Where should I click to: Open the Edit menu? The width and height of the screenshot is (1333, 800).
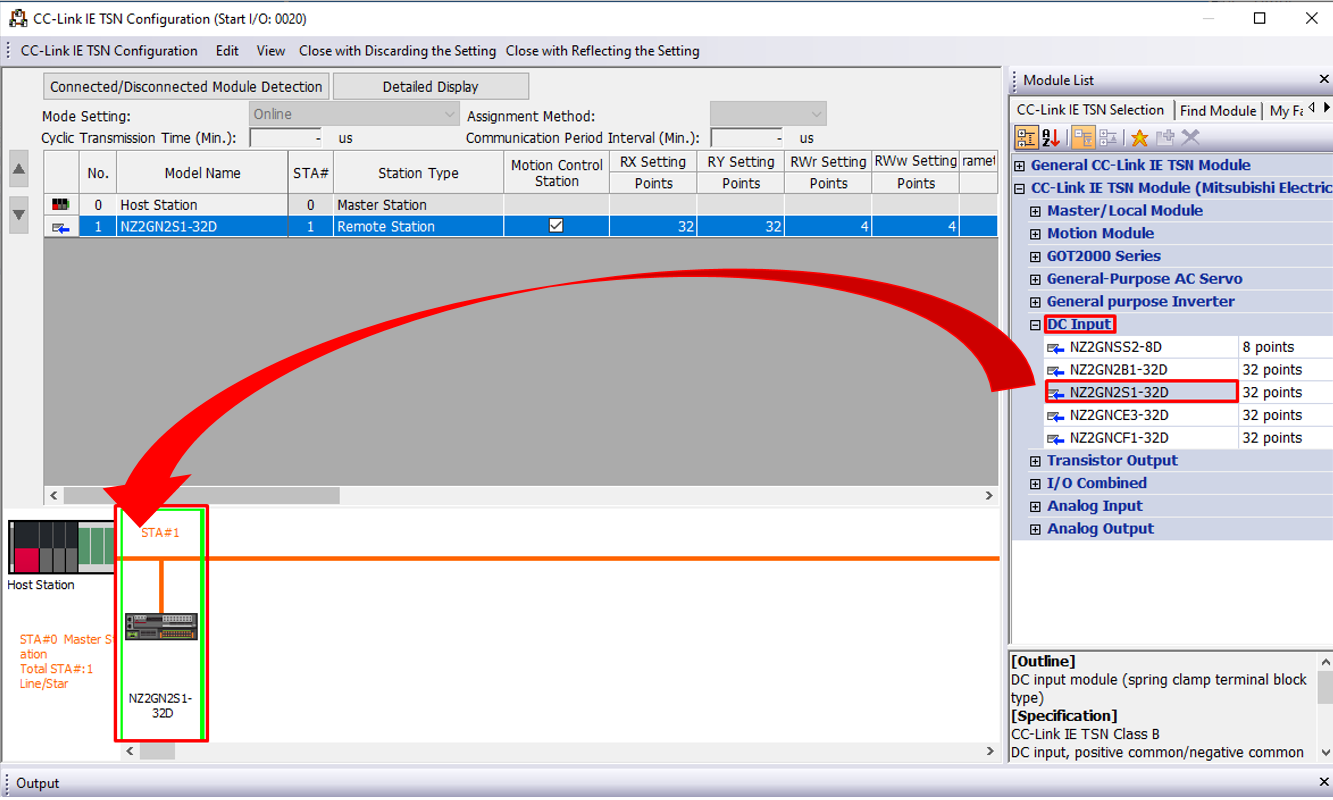[x=227, y=51]
